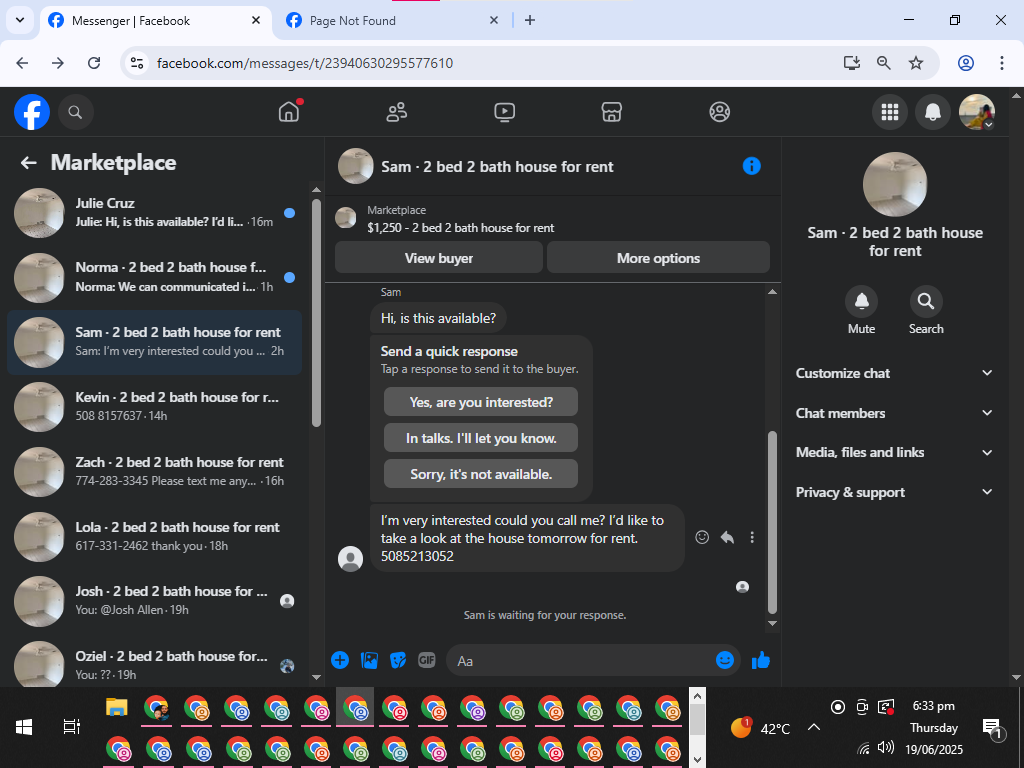The image size is (1024, 768).
Task: Click View buyer button
Action: click(438, 257)
